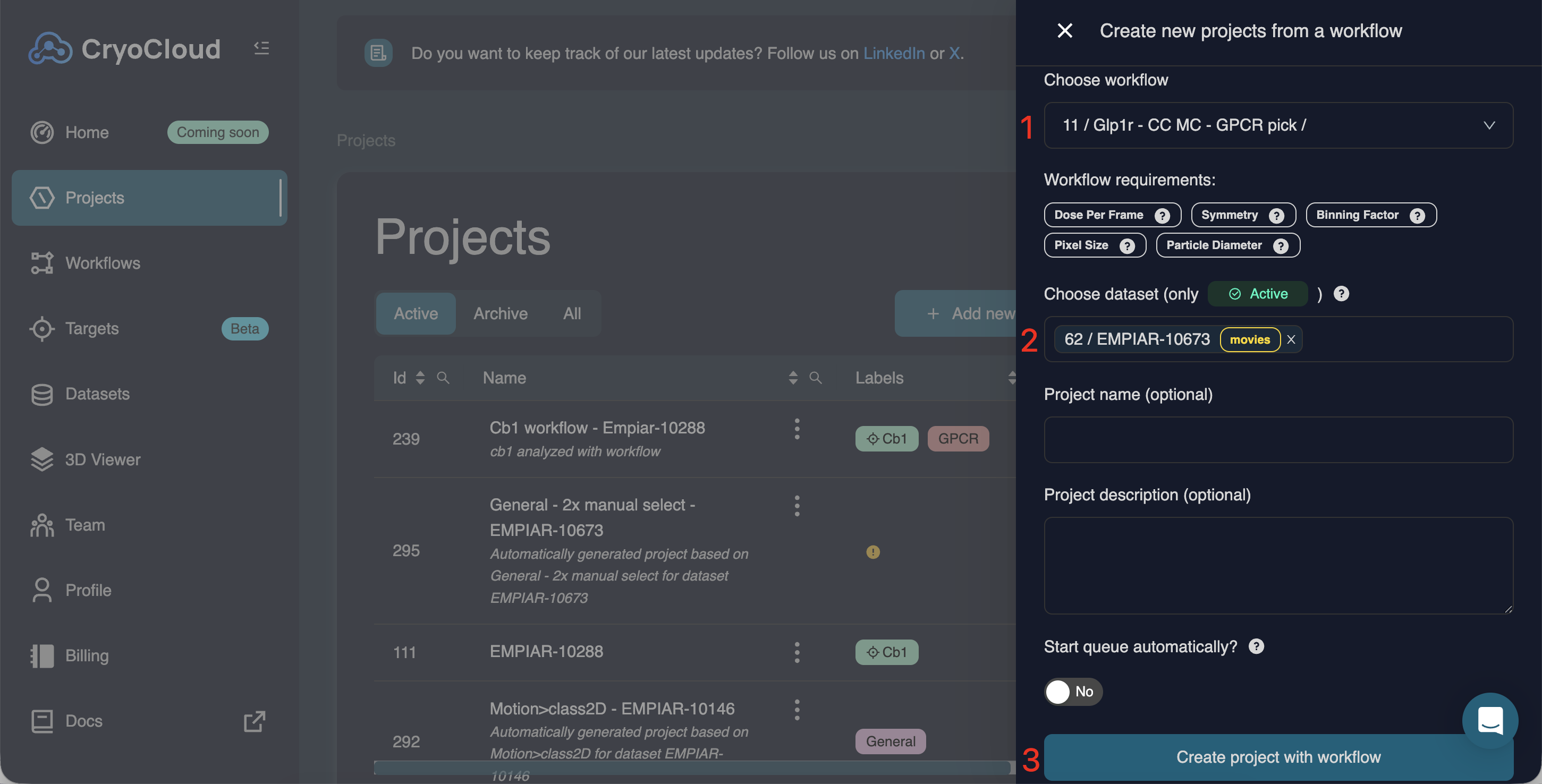Viewport: 1542px width, 784px height.
Task: Click help icon next to Start queue automatically
Action: (1256, 646)
